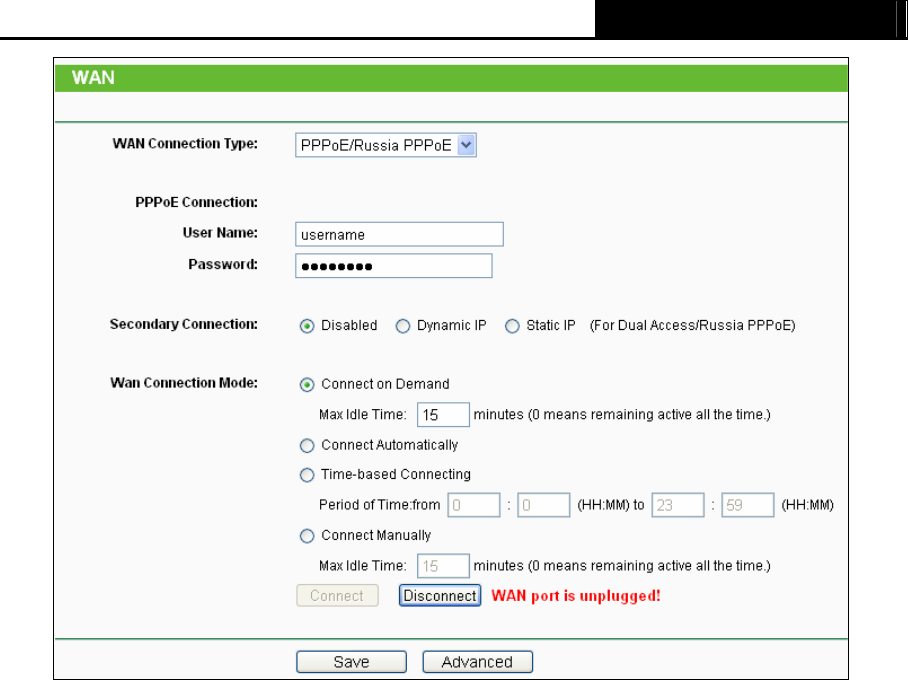
Task: Click the 'Secondary Connection:' label
Action: click(x=184, y=324)
